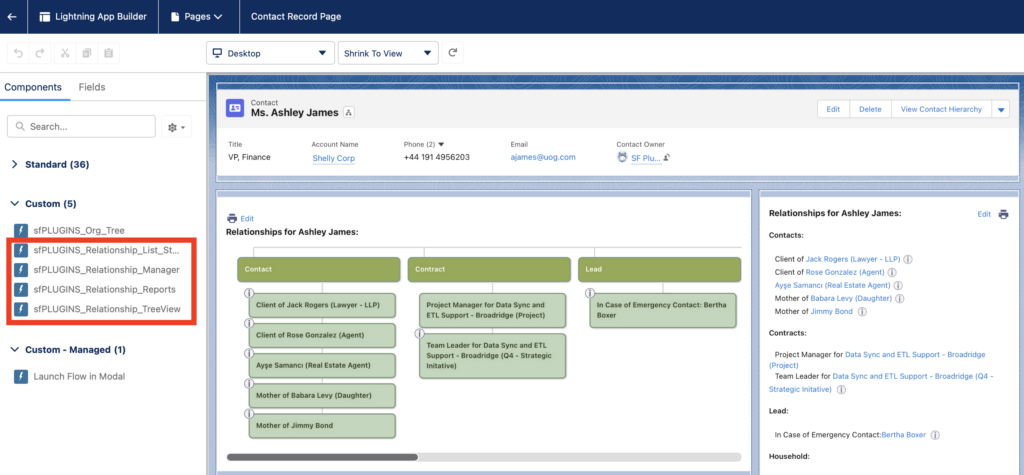
Task: Click the horizontal scrollbar under relationship tree
Action: [x=322, y=457]
